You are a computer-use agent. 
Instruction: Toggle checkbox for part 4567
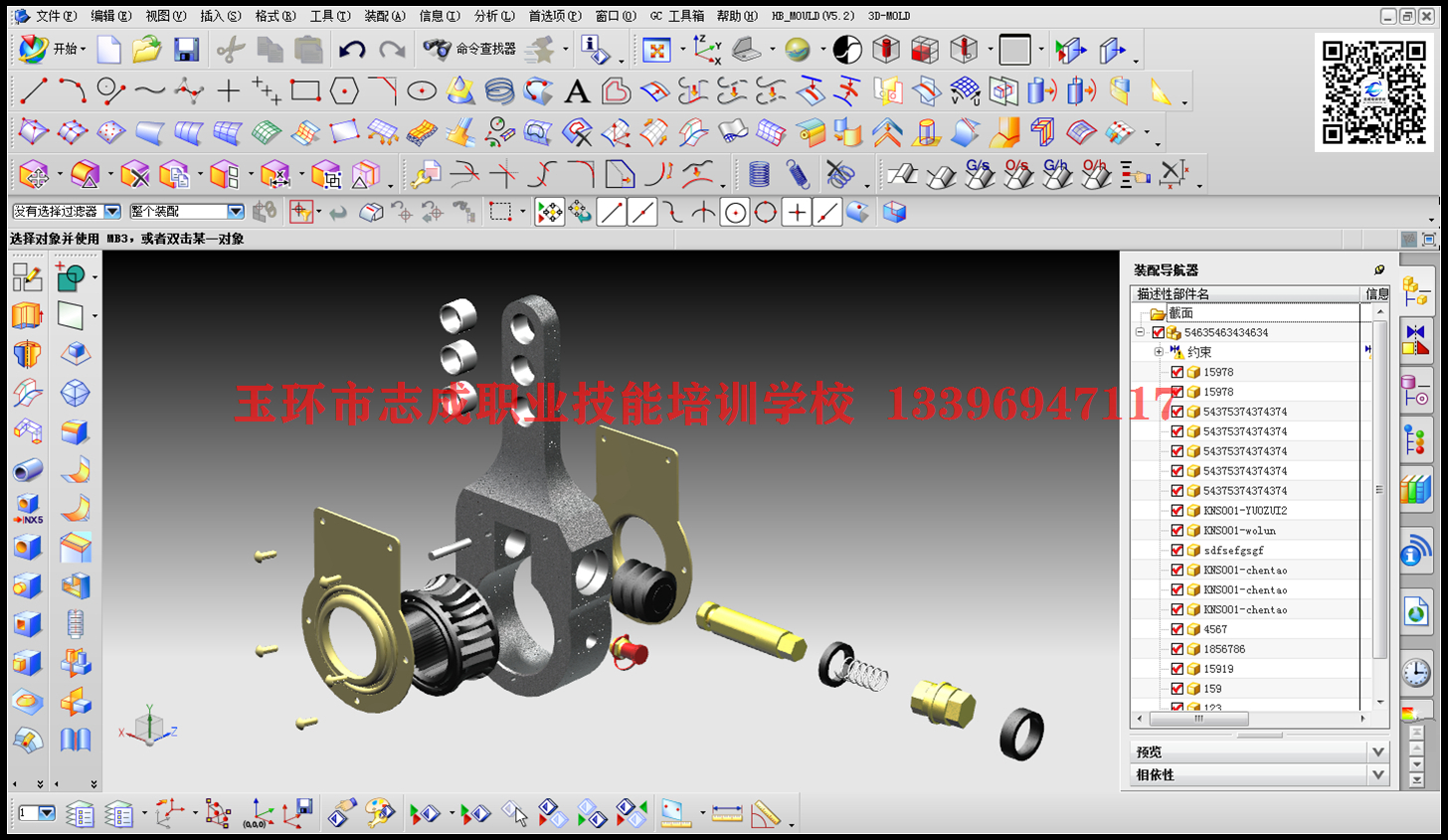point(1177,629)
